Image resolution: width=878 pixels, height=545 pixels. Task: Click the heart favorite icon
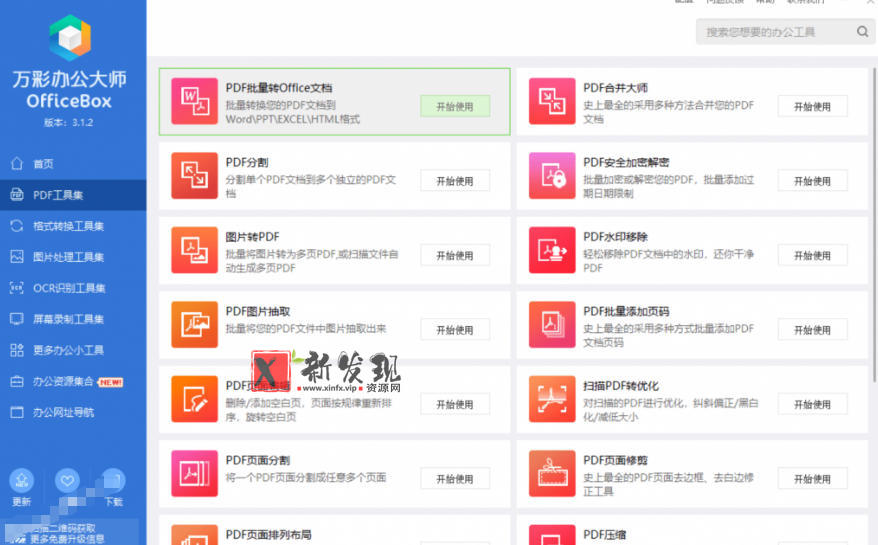67,481
